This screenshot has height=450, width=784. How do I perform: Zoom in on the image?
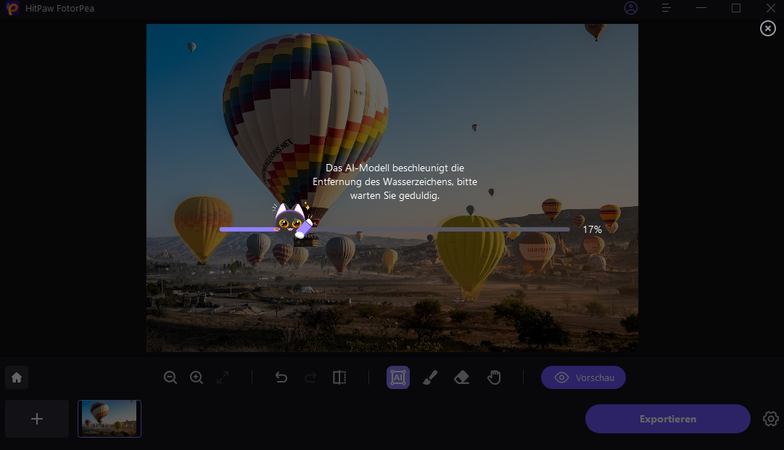pyautogui.click(x=196, y=378)
